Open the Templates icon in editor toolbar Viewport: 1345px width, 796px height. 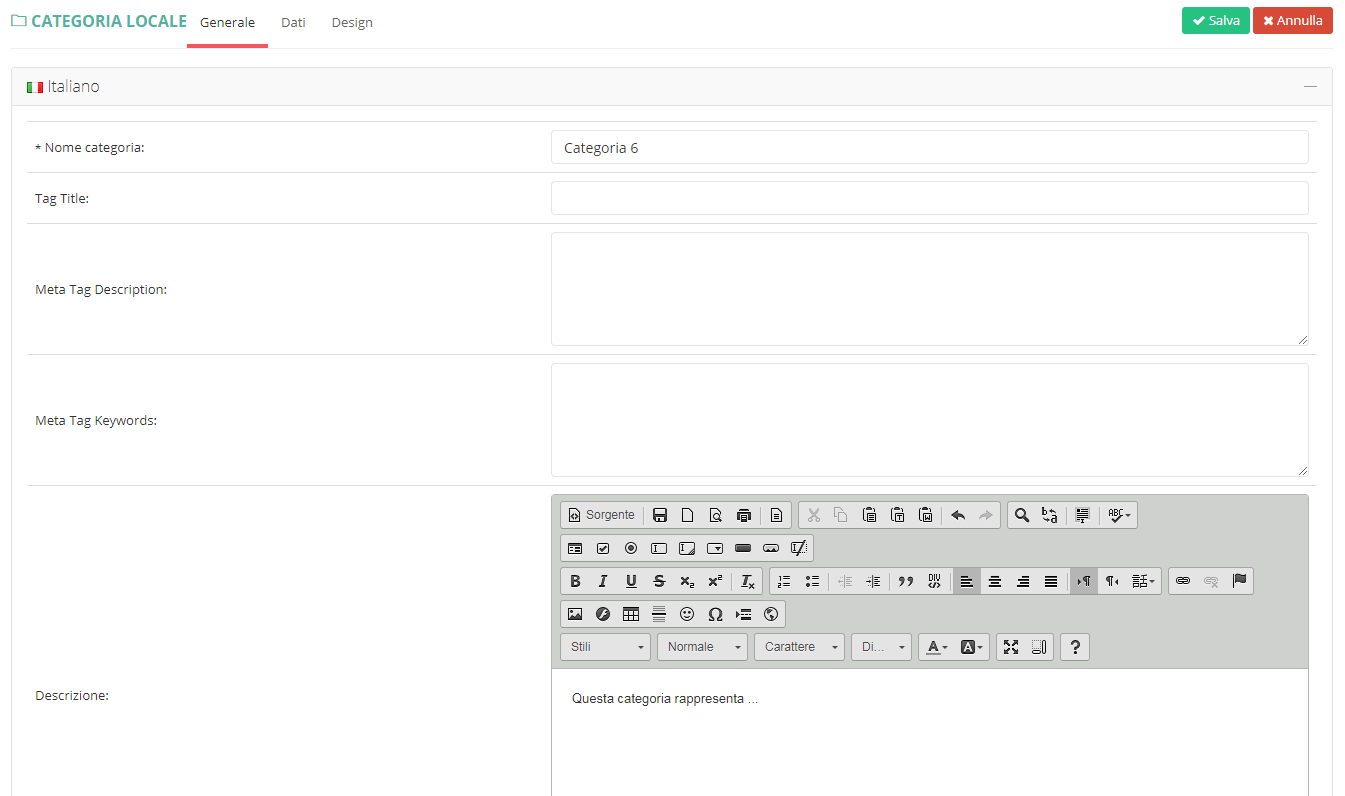point(777,515)
